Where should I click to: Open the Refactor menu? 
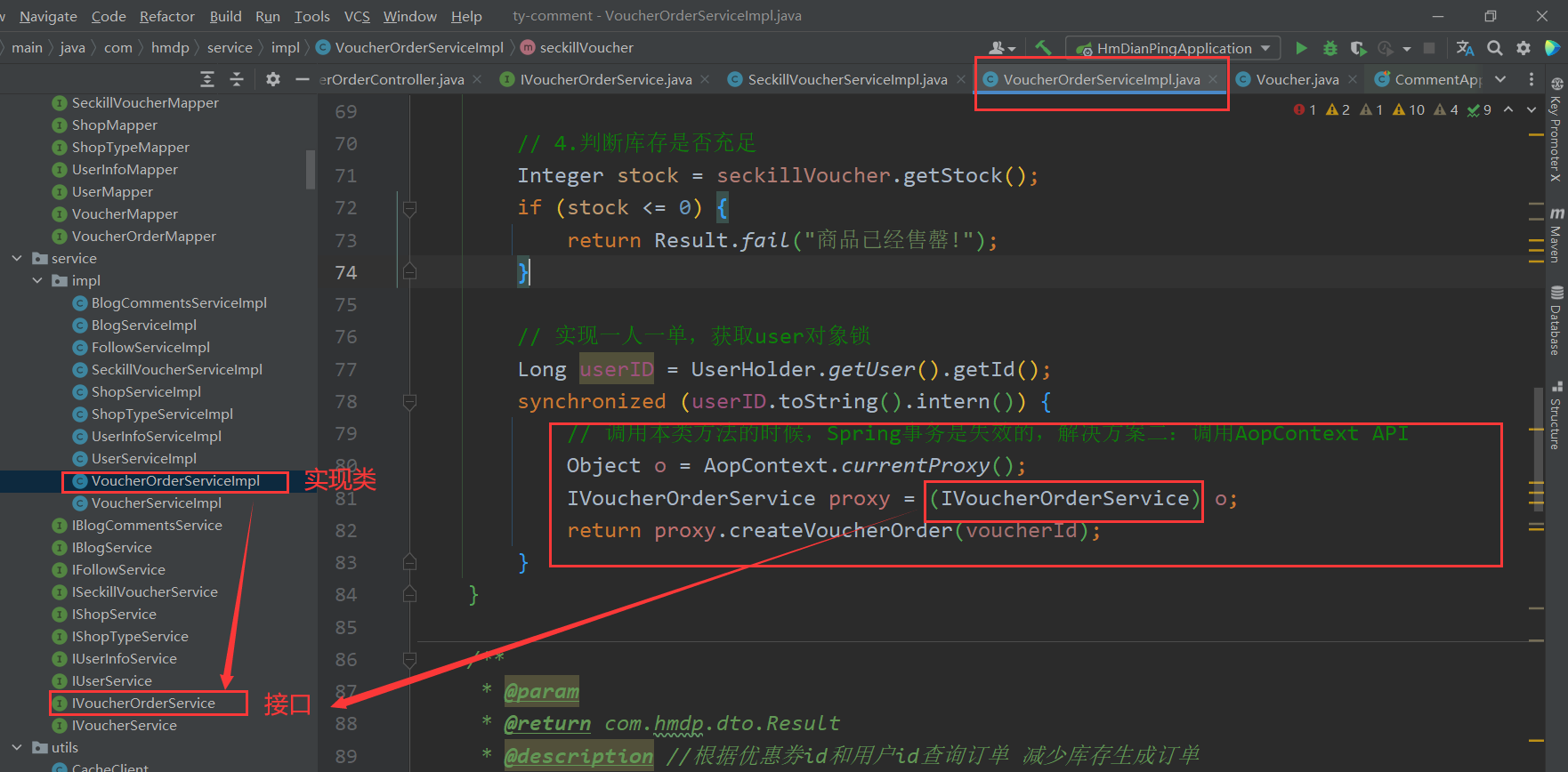point(166,16)
